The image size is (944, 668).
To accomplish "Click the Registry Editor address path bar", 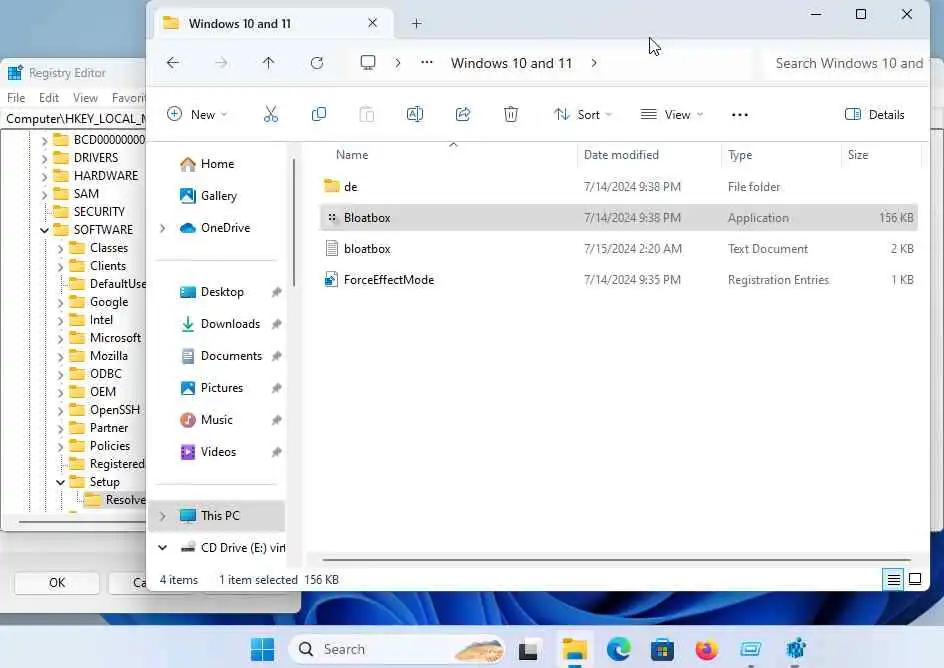I will (75, 119).
